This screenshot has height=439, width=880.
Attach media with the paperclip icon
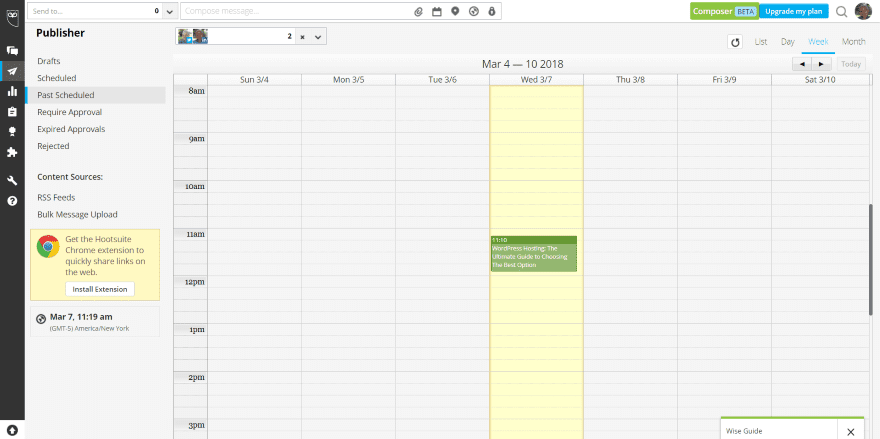pos(418,11)
